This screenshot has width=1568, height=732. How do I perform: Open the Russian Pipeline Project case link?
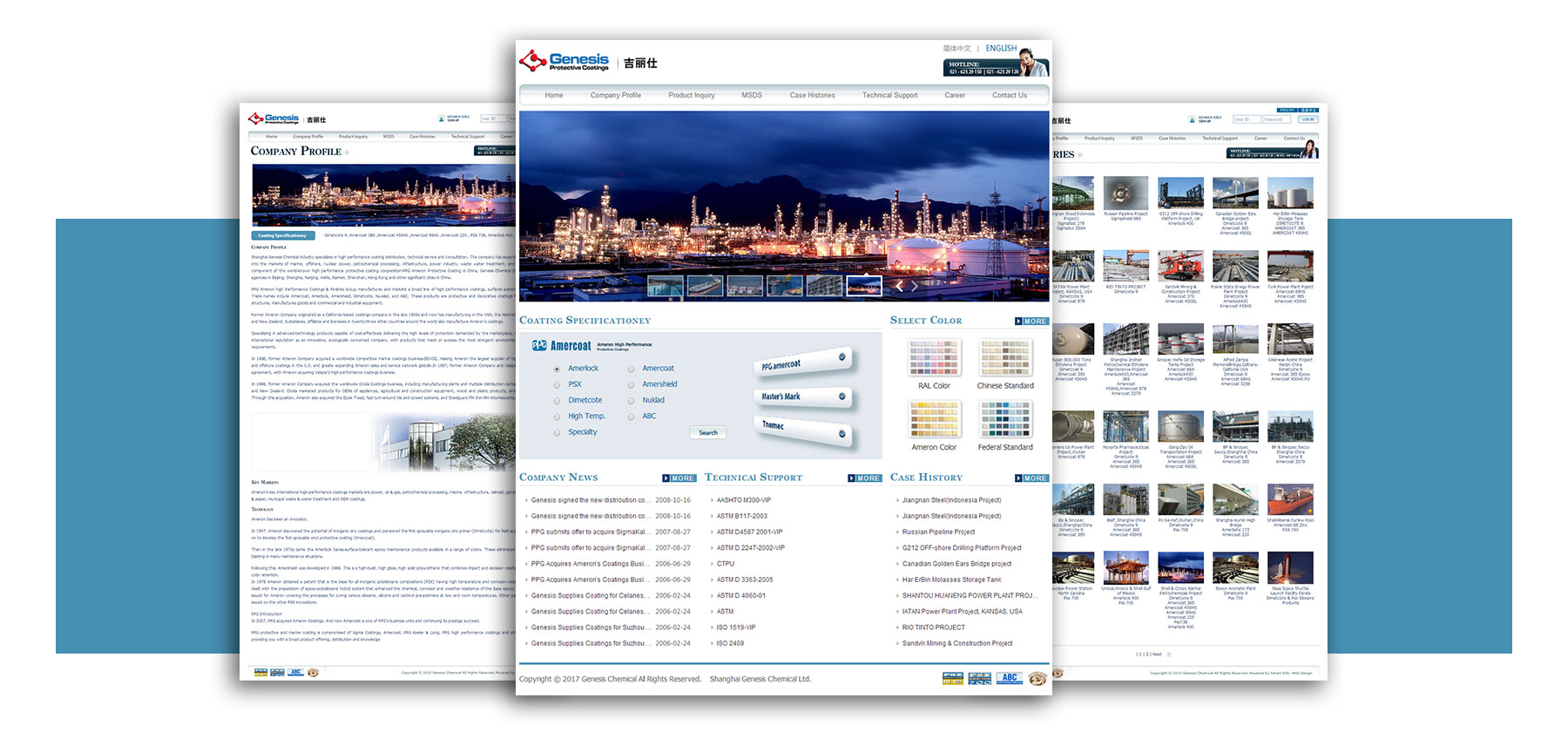938,532
